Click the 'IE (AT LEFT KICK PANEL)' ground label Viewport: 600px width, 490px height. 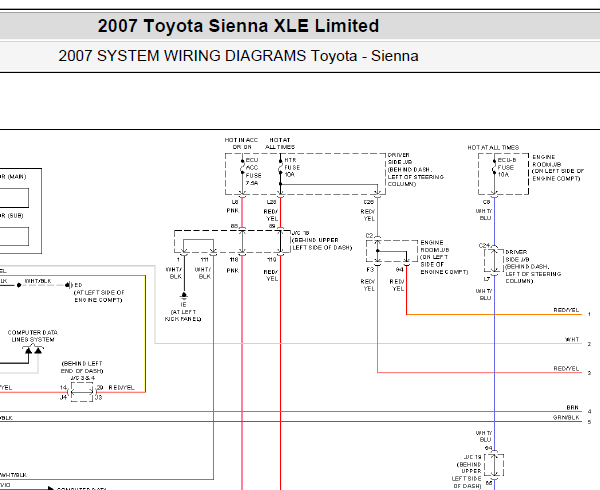(x=183, y=311)
